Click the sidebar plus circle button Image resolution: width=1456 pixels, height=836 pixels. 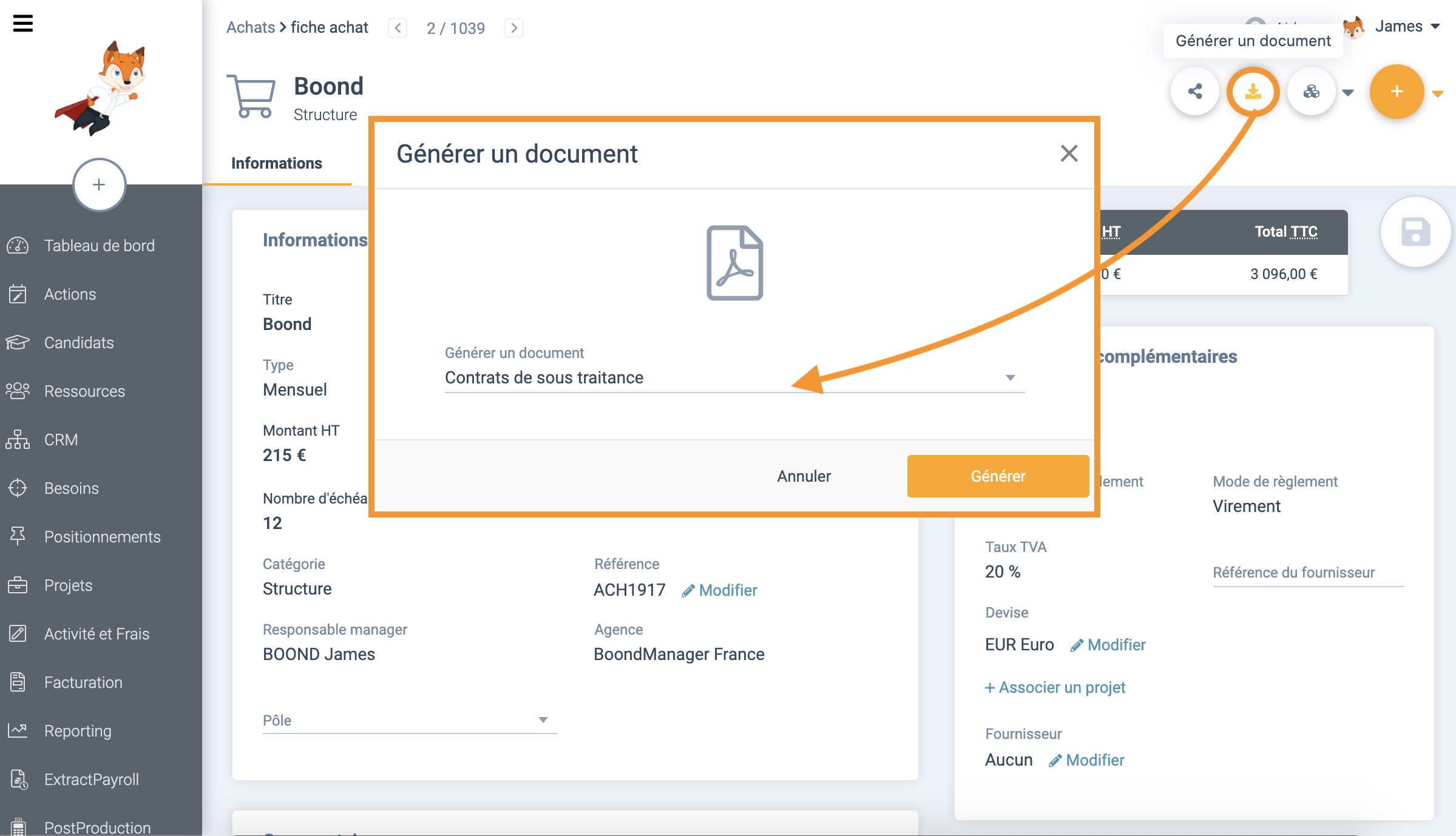(99, 184)
